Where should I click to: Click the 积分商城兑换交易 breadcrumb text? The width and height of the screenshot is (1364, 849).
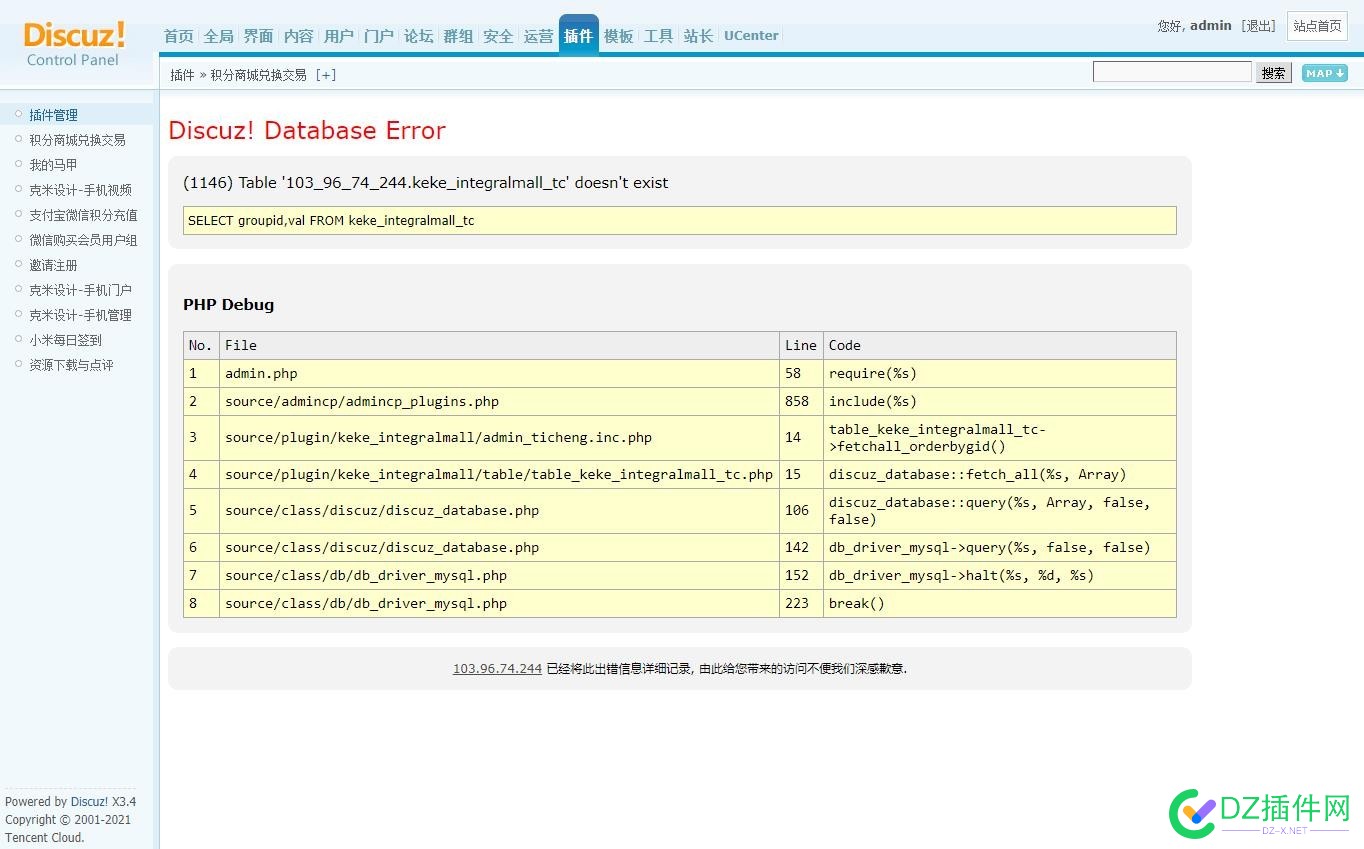258,75
